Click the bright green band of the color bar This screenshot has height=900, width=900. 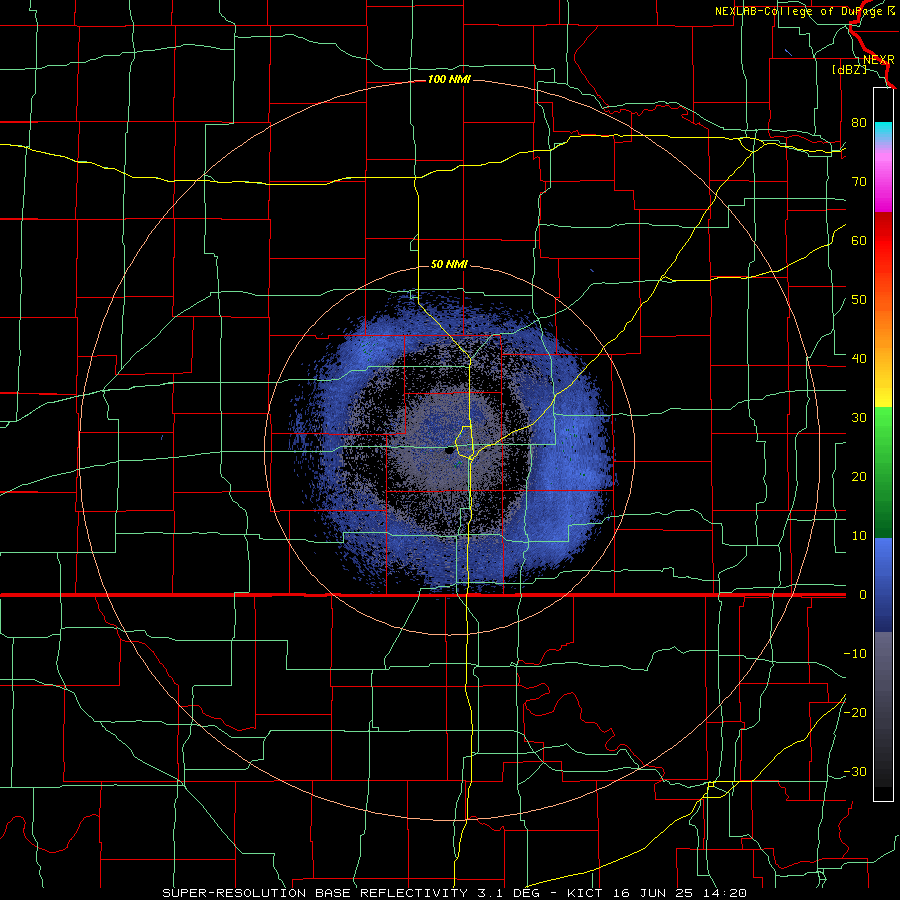point(883,425)
